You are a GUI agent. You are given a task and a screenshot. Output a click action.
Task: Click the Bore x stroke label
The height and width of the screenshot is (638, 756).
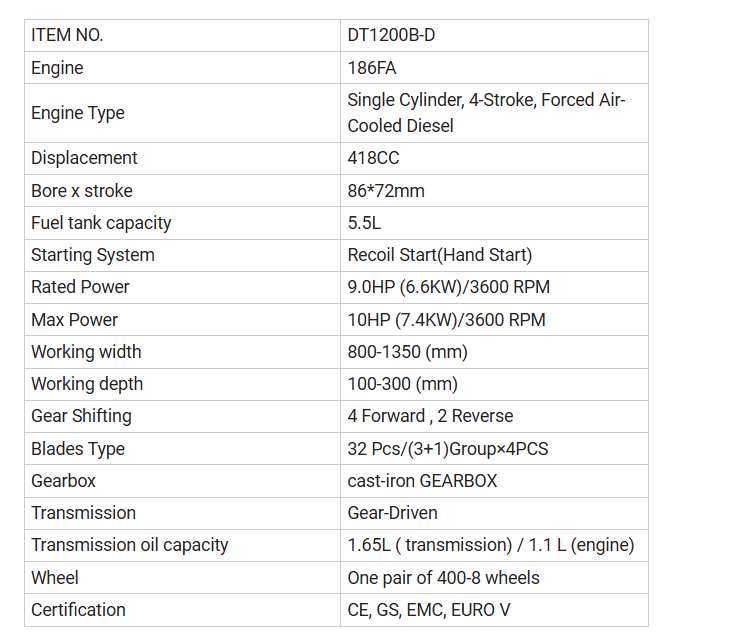click(x=82, y=190)
